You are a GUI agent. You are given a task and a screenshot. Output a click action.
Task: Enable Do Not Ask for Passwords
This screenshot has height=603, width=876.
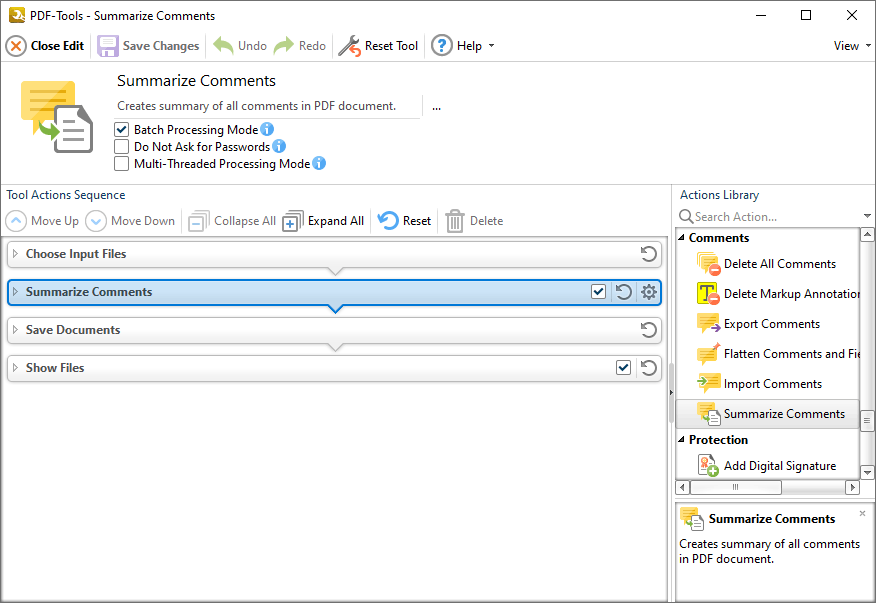(121, 146)
